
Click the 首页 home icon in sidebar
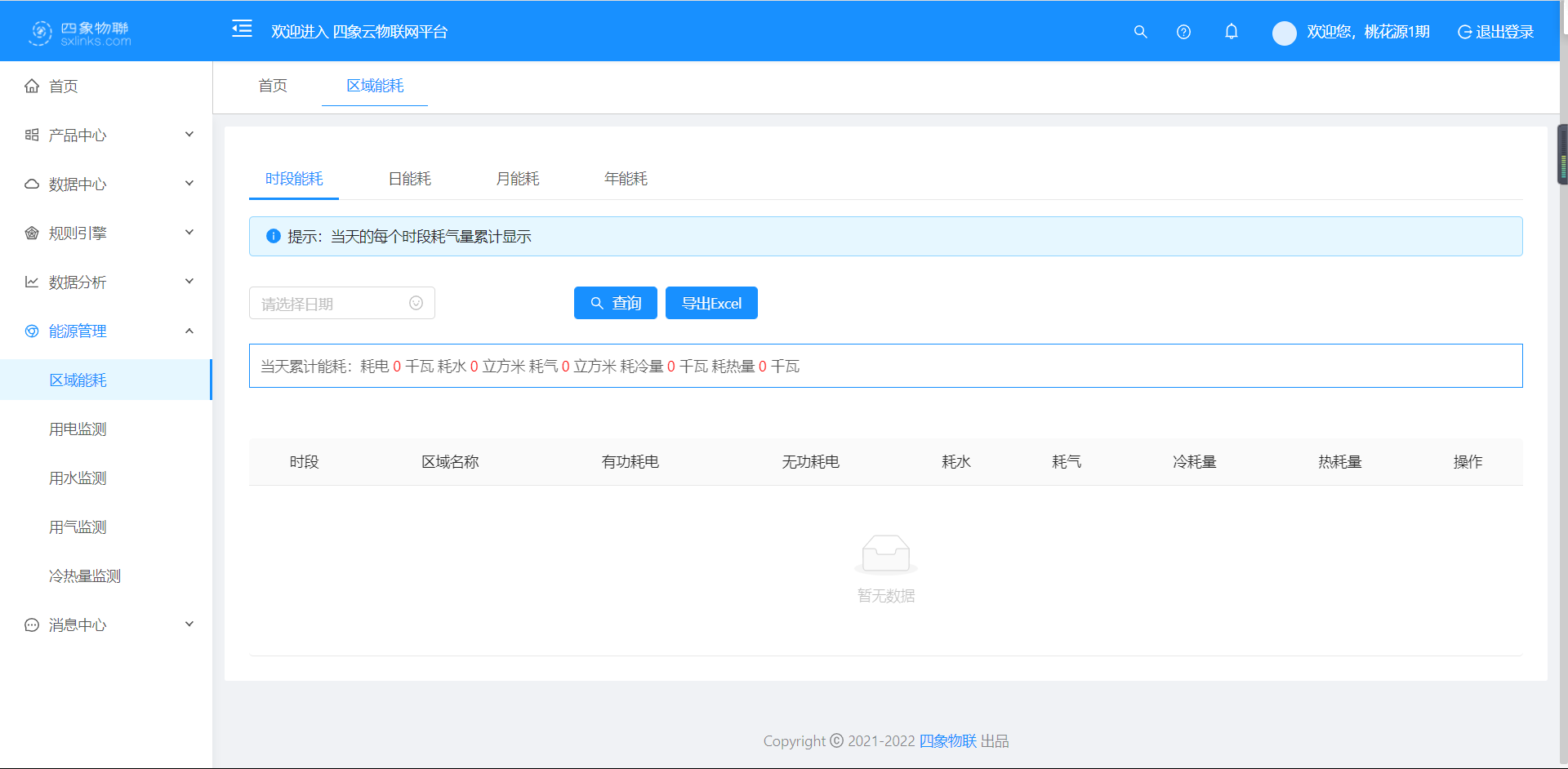(32, 86)
